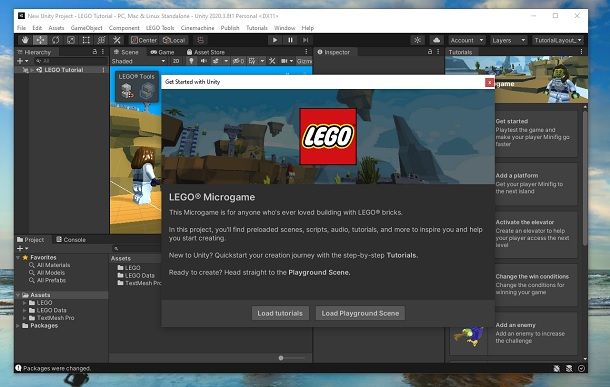Switch to the Game tab
This screenshot has height=387, width=610.
click(x=163, y=52)
